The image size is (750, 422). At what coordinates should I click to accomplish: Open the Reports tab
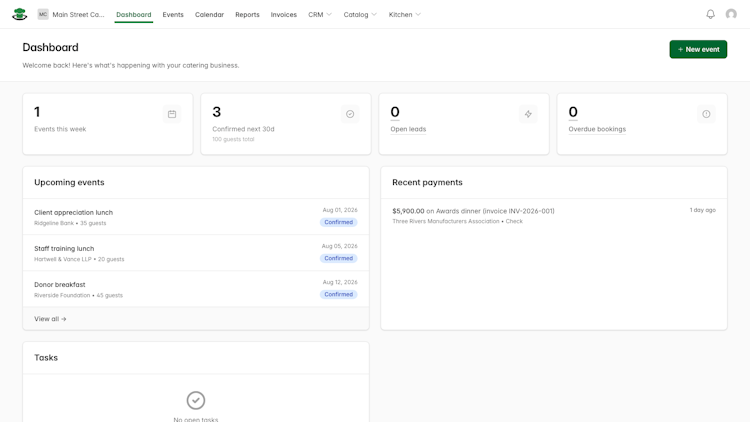(247, 14)
